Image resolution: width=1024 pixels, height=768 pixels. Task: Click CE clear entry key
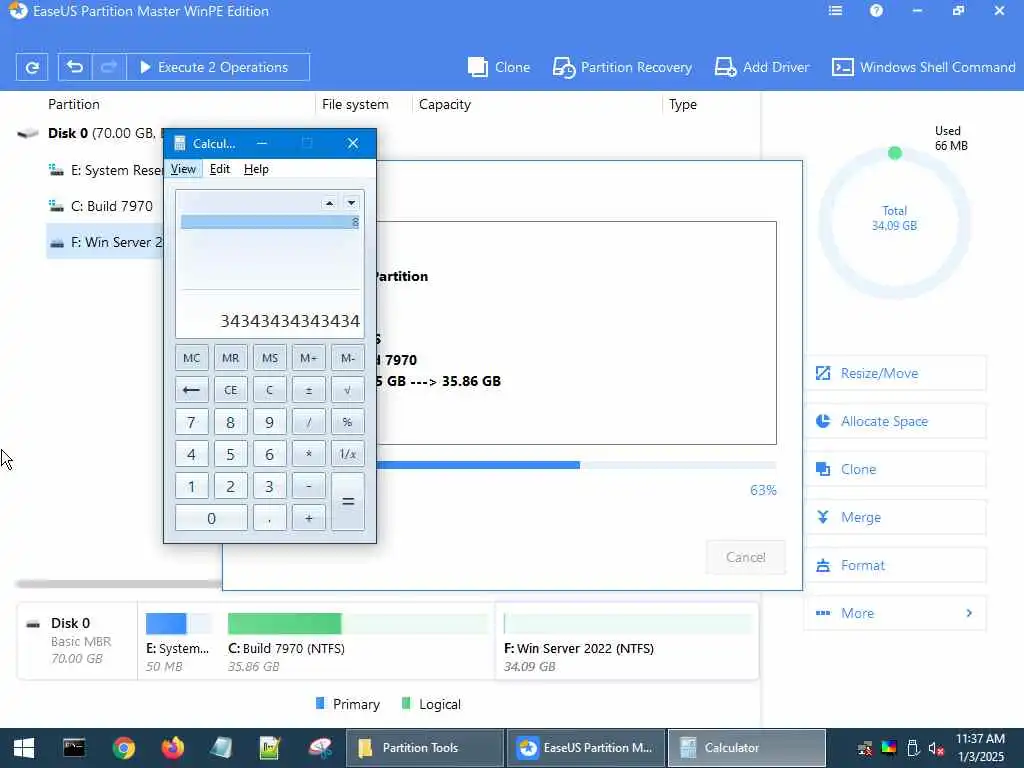pyautogui.click(x=231, y=390)
